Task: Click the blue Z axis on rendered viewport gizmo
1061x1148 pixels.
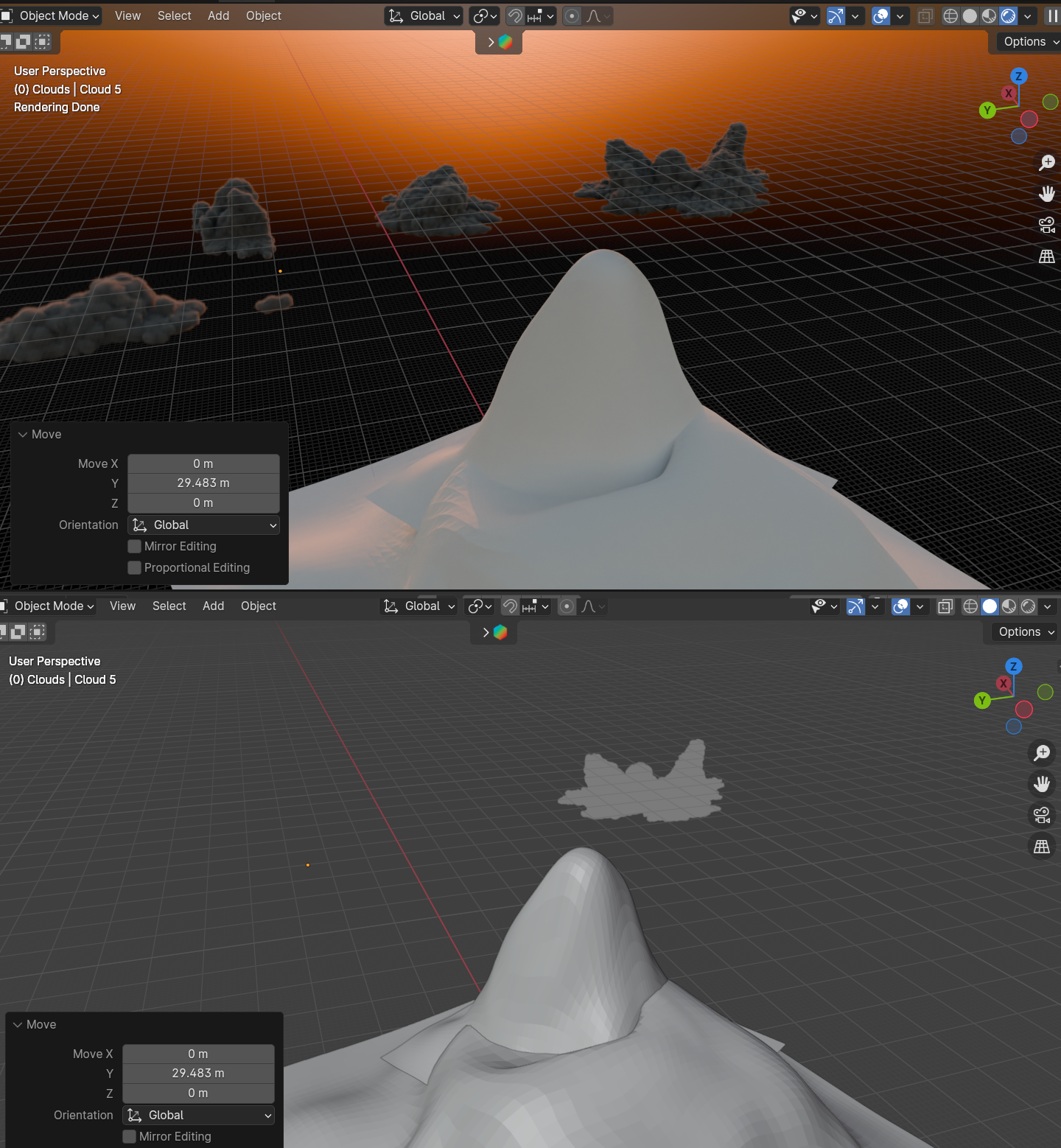Action: pyautogui.click(x=1019, y=76)
